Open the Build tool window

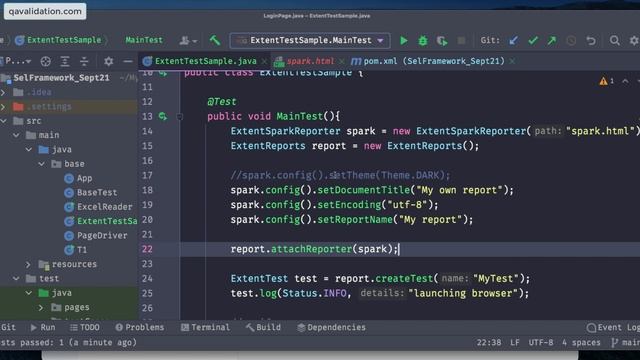pyautogui.click(x=263, y=327)
